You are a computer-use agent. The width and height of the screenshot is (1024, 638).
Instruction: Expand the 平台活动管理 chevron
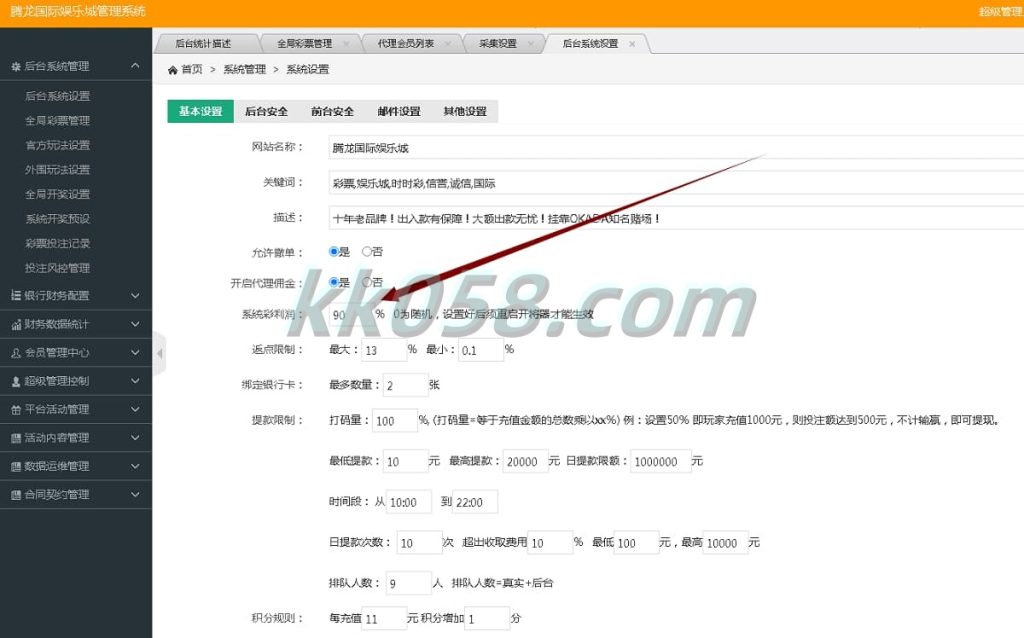pyautogui.click(x=135, y=409)
